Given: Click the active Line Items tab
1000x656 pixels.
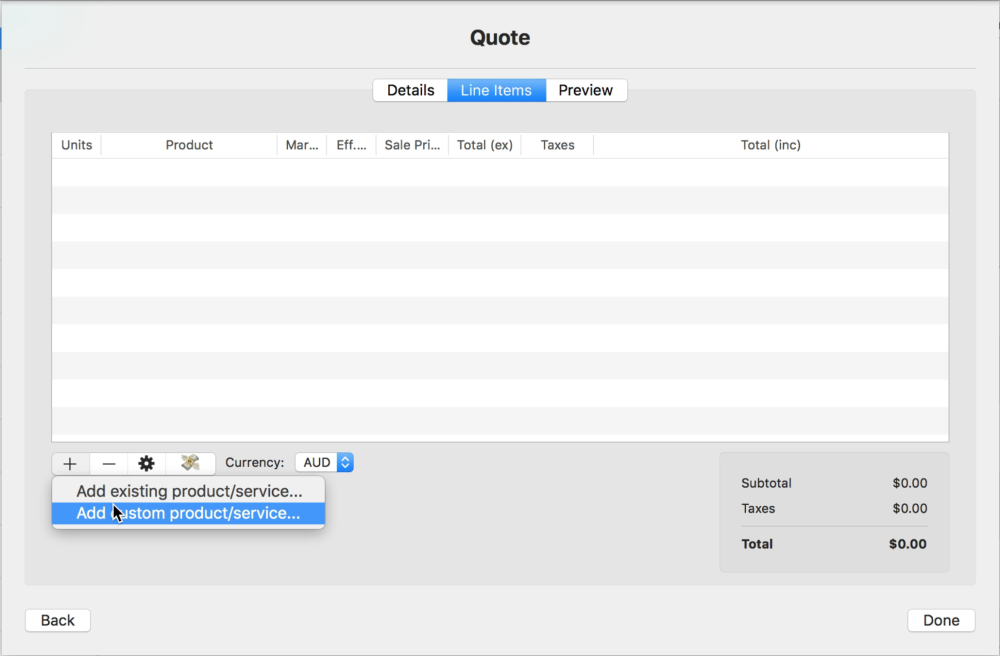Looking at the screenshot, I should (x=496, y=90).
